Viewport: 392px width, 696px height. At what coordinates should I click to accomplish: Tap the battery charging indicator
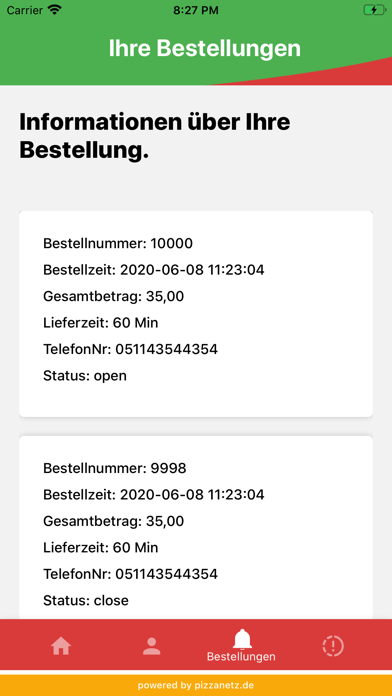pyautogui.click(x=374, y=10)
